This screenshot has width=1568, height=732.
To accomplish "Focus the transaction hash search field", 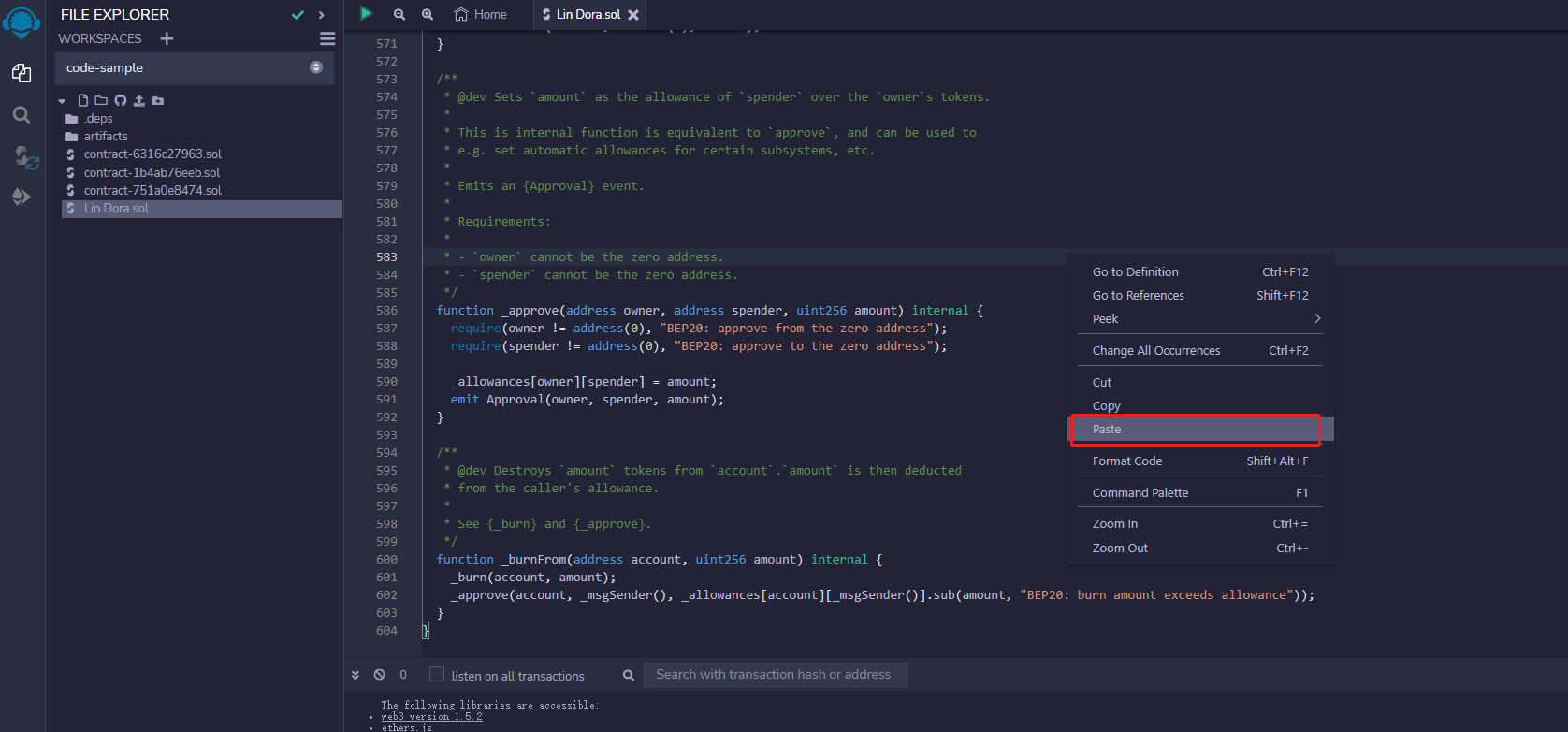I will point(776,675).
